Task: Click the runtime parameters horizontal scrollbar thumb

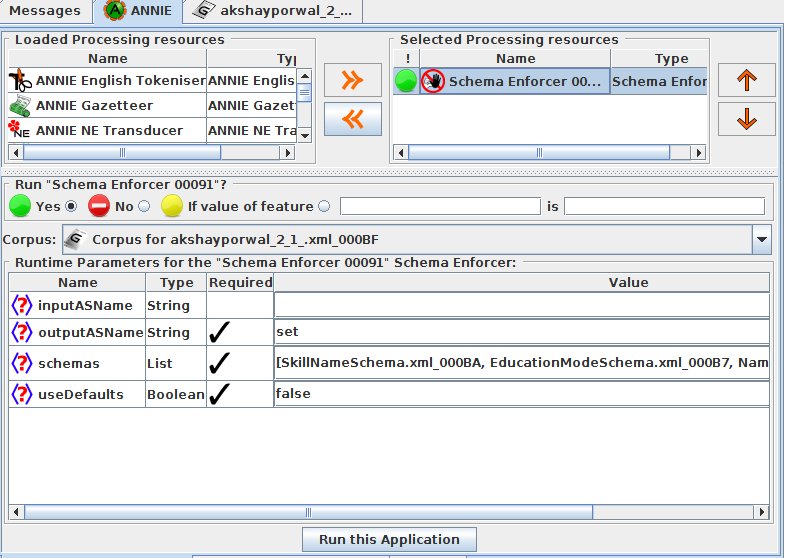Action: pos(308,512)
